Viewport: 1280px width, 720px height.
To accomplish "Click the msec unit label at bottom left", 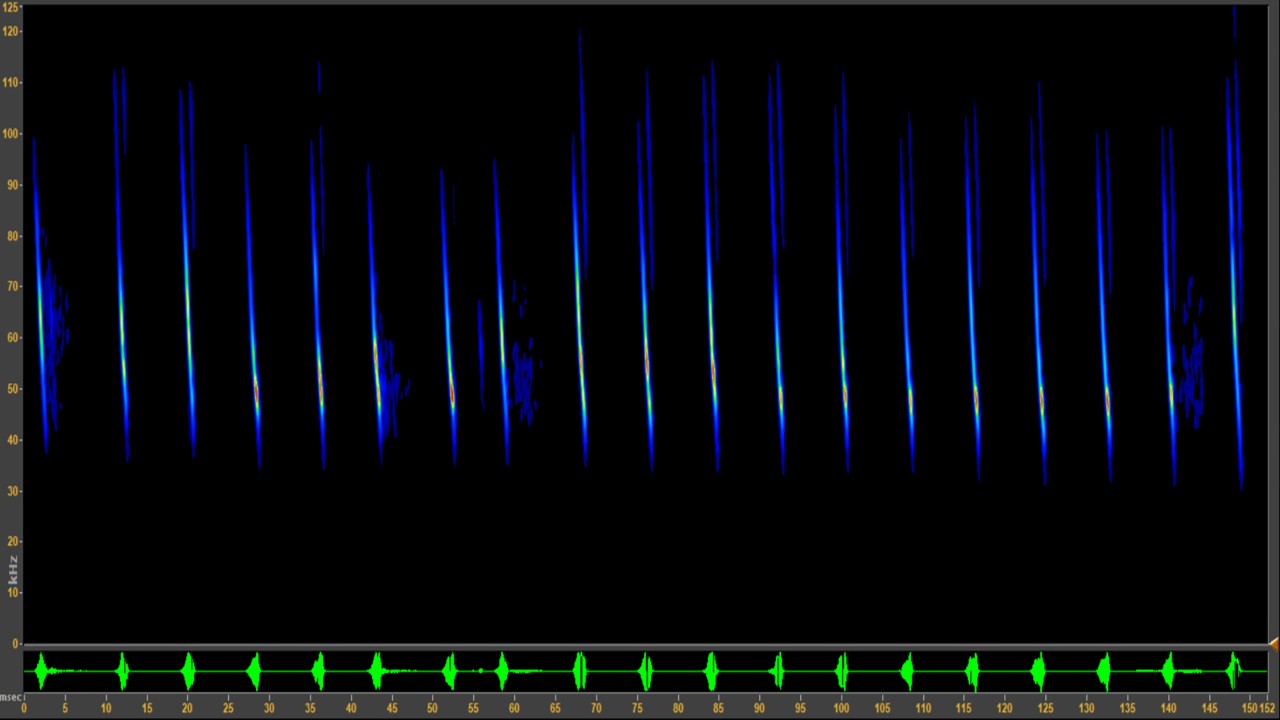I will (11, 697).
